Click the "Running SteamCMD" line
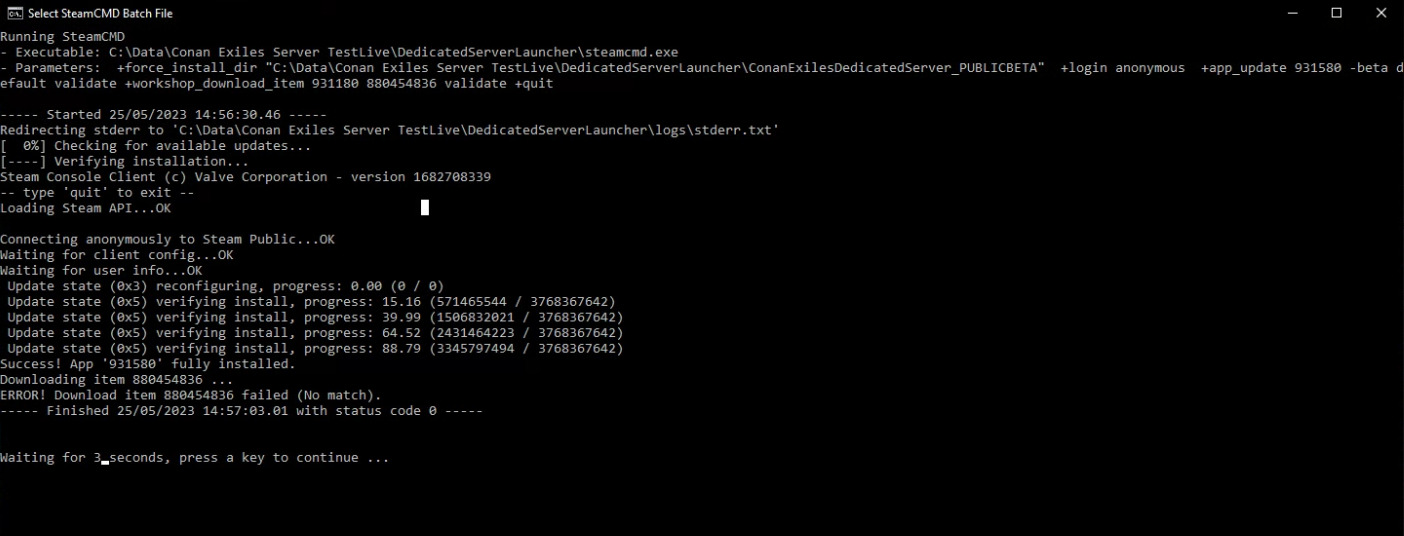 point(62,37)
